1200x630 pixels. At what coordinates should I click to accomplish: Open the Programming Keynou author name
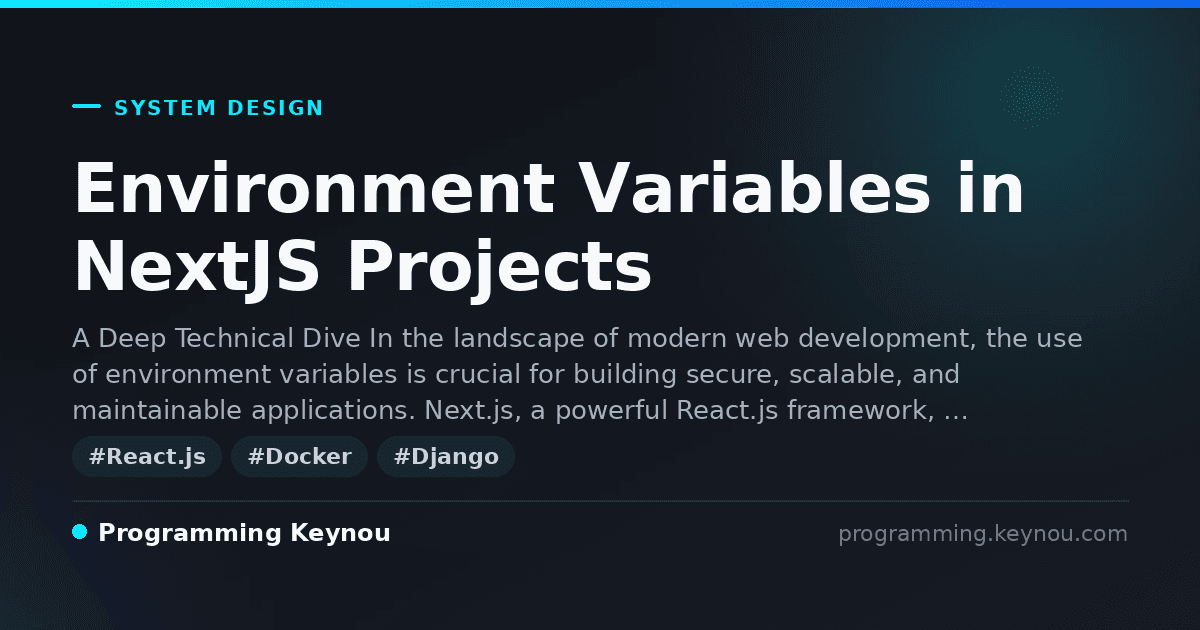point(244,533)
